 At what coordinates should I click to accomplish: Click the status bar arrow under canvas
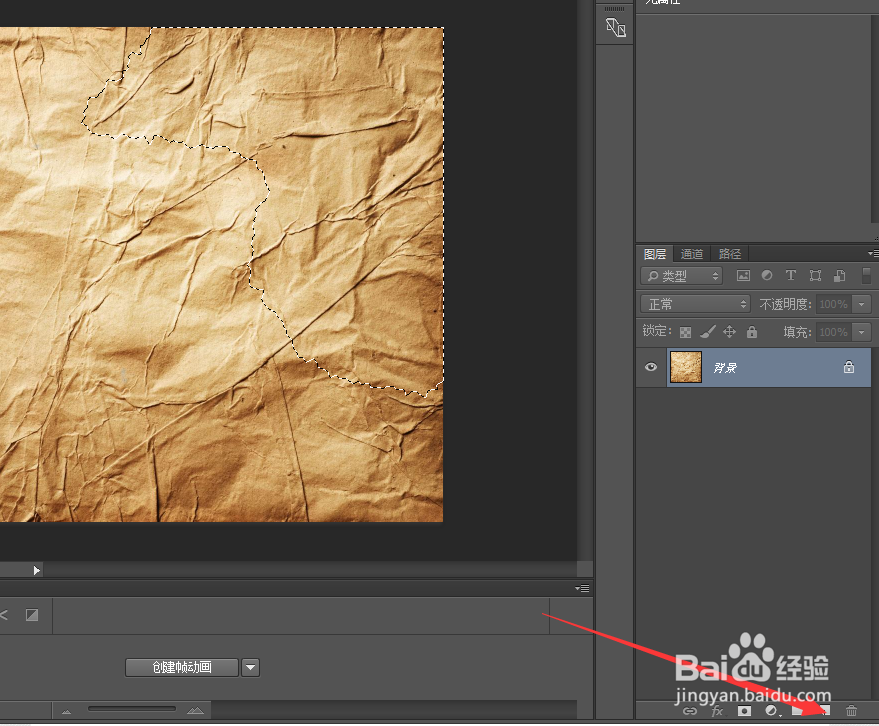(x=36, y=570)
